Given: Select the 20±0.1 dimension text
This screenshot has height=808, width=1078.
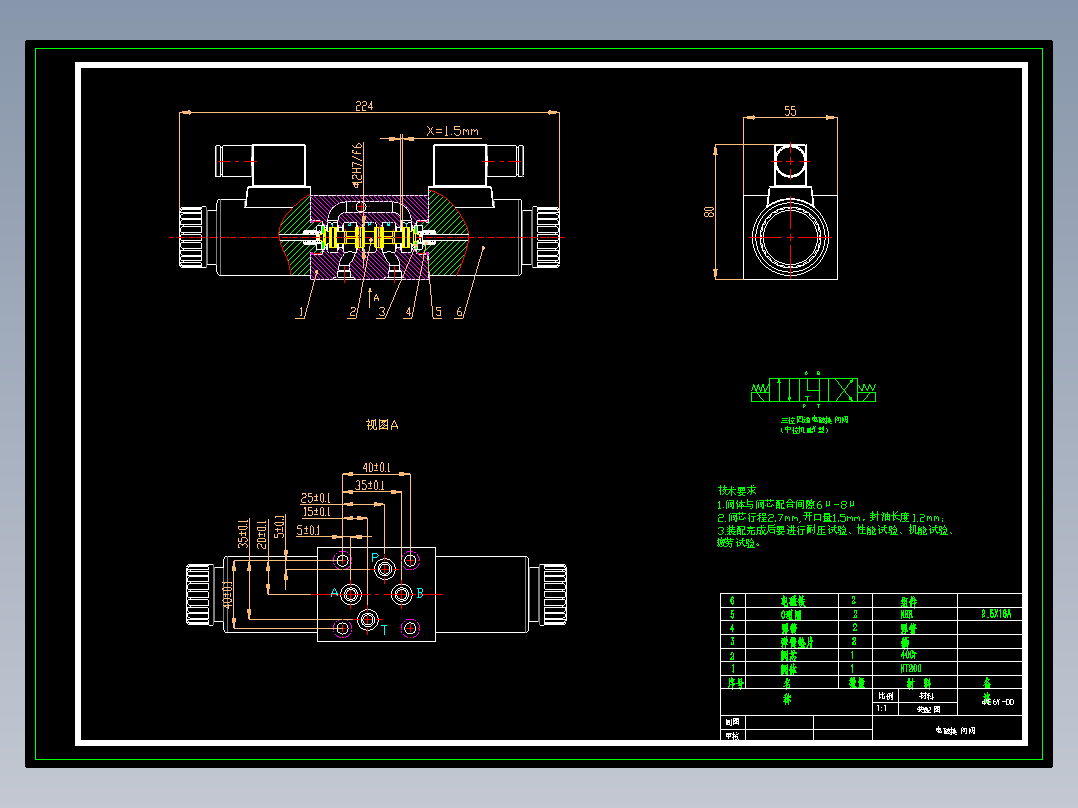Looking at the screenshot, I should pyautogui.click(x=262, y=534).
